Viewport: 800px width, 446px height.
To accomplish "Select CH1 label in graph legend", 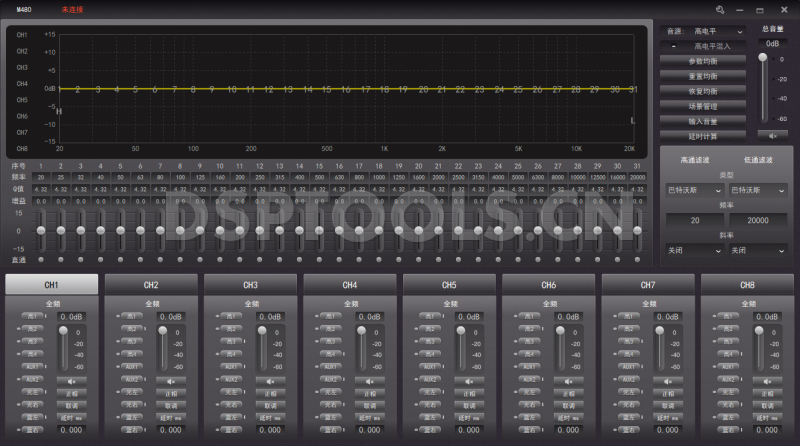I will pyautogui.click(x=22, y=35).
